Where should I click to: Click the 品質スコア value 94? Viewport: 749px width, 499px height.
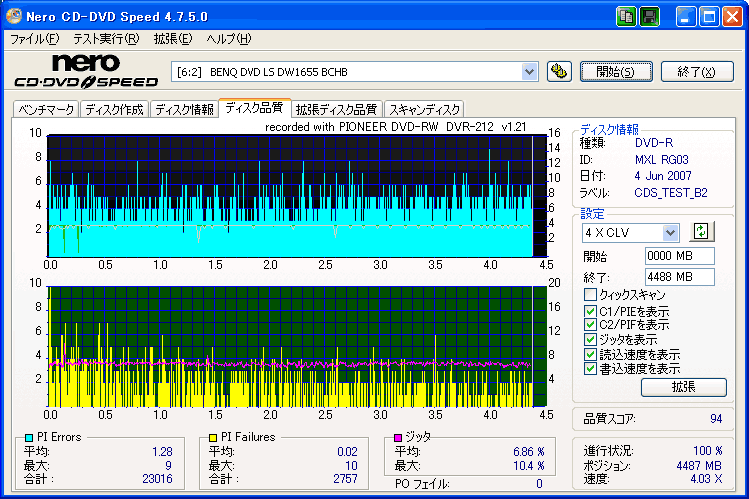tap(716, 419)
